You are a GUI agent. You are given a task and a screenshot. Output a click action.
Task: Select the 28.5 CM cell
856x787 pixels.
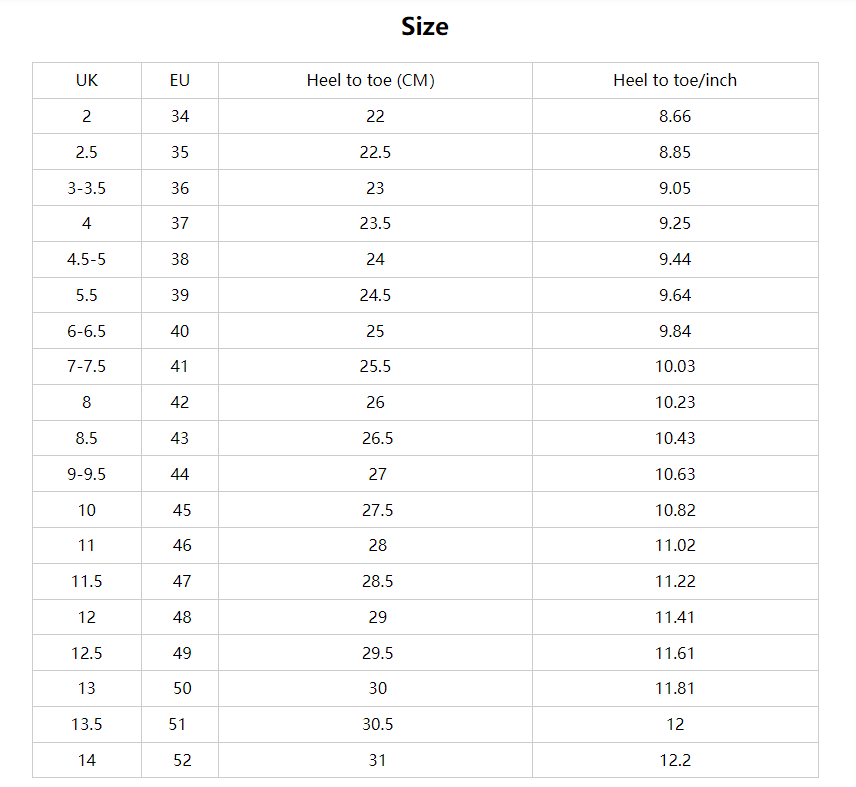(x=375, y=581)
